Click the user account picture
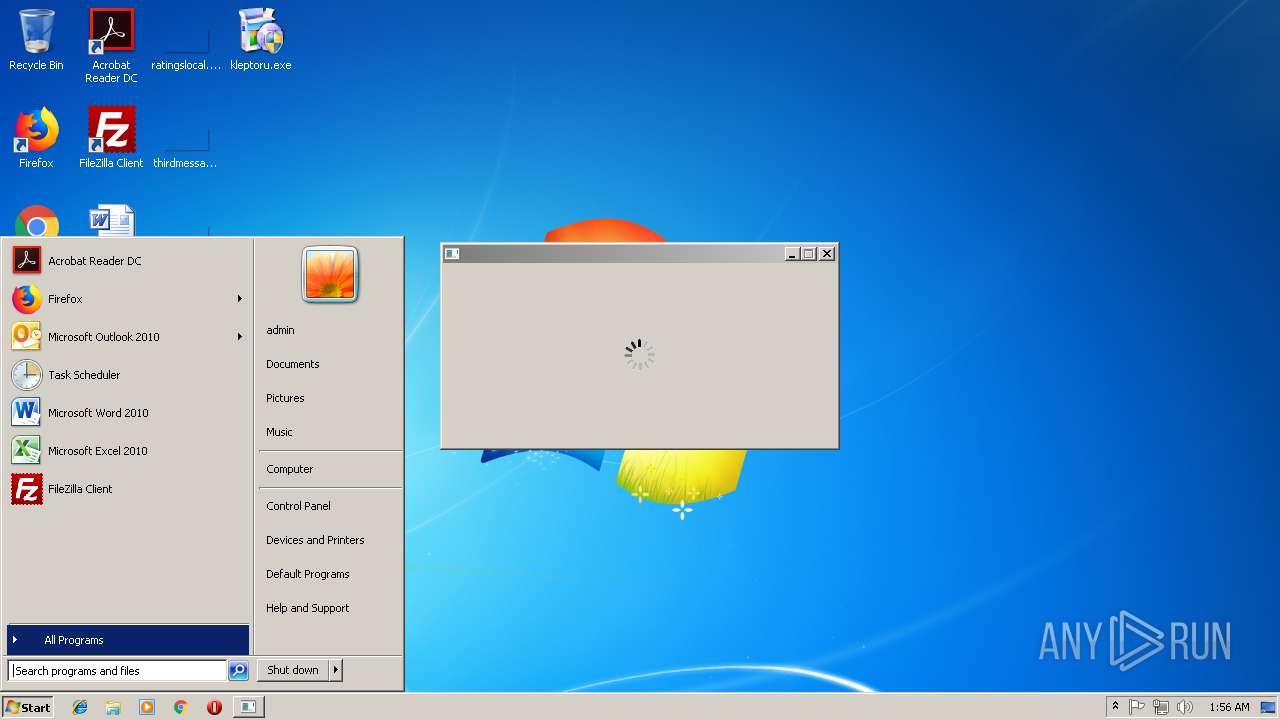The width and height of the screenshot is (1280, 720). coord(330,275)
